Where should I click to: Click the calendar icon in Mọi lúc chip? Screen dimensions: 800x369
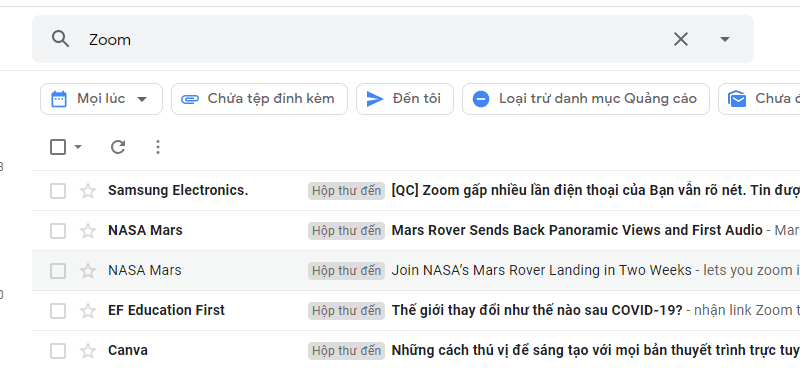[x=59, y=99]
